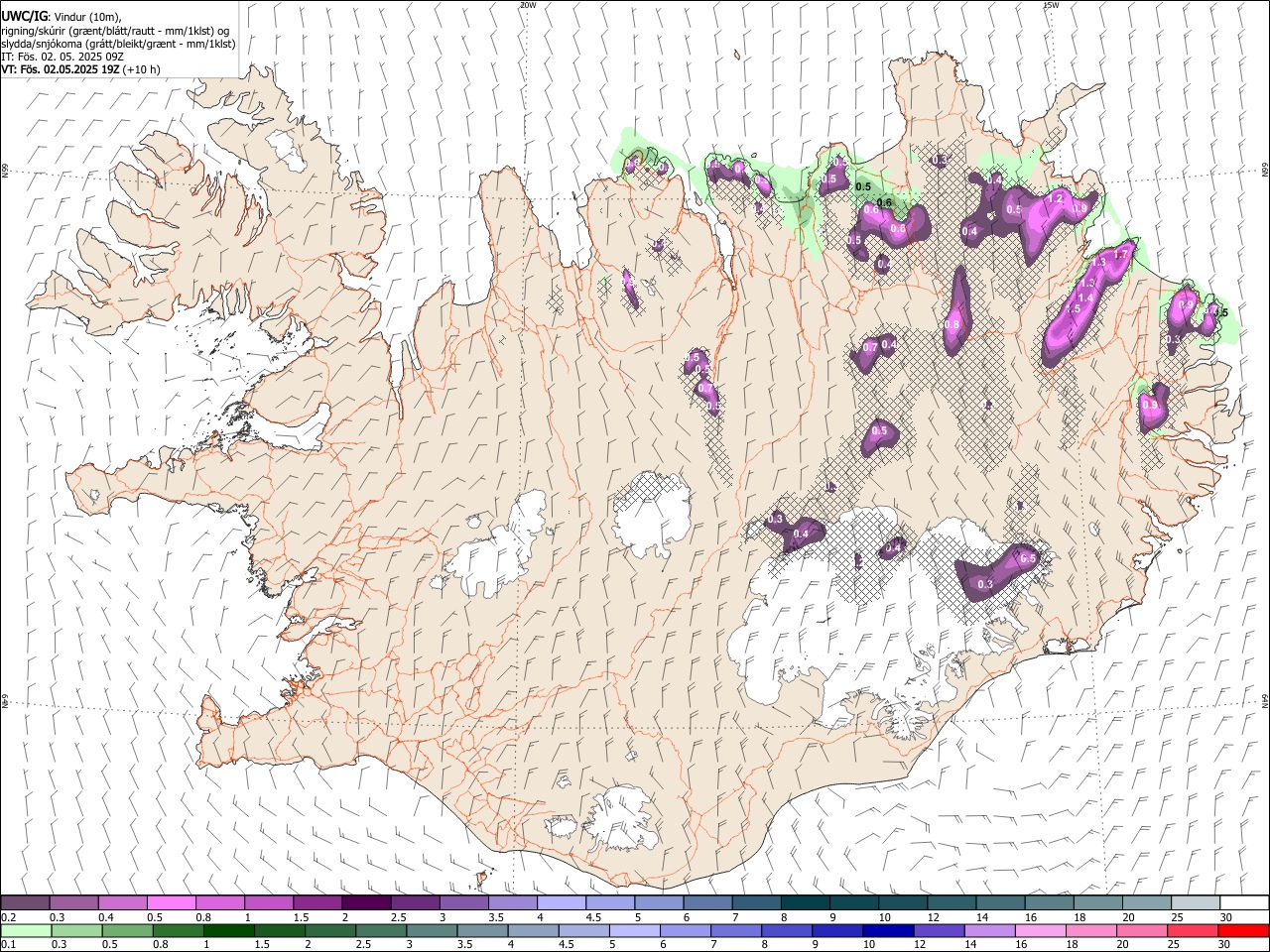The width and height of the screenshot is (1270, 952).
Task: Click the '15W' longitude label
Action: coord(1051,5)
